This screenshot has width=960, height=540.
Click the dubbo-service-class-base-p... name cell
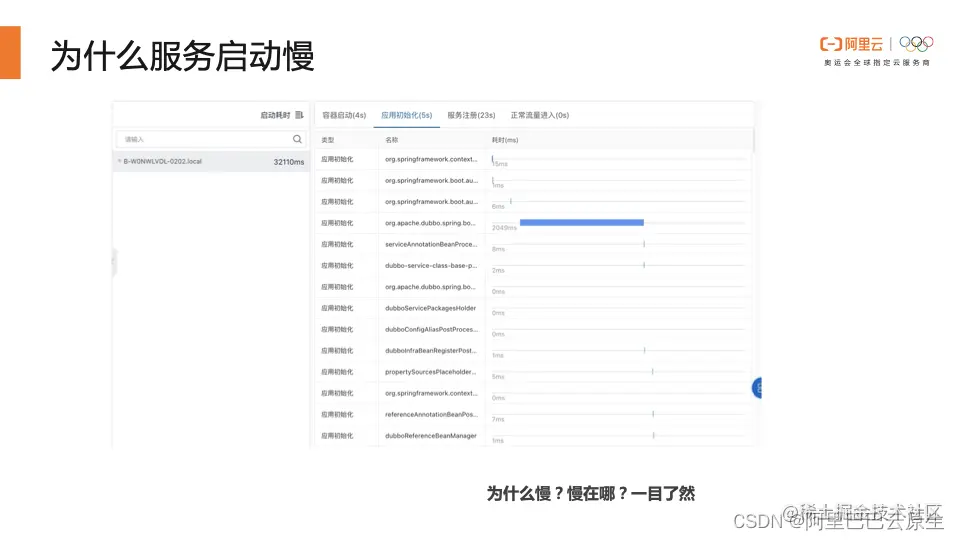(x=431, y=266)
